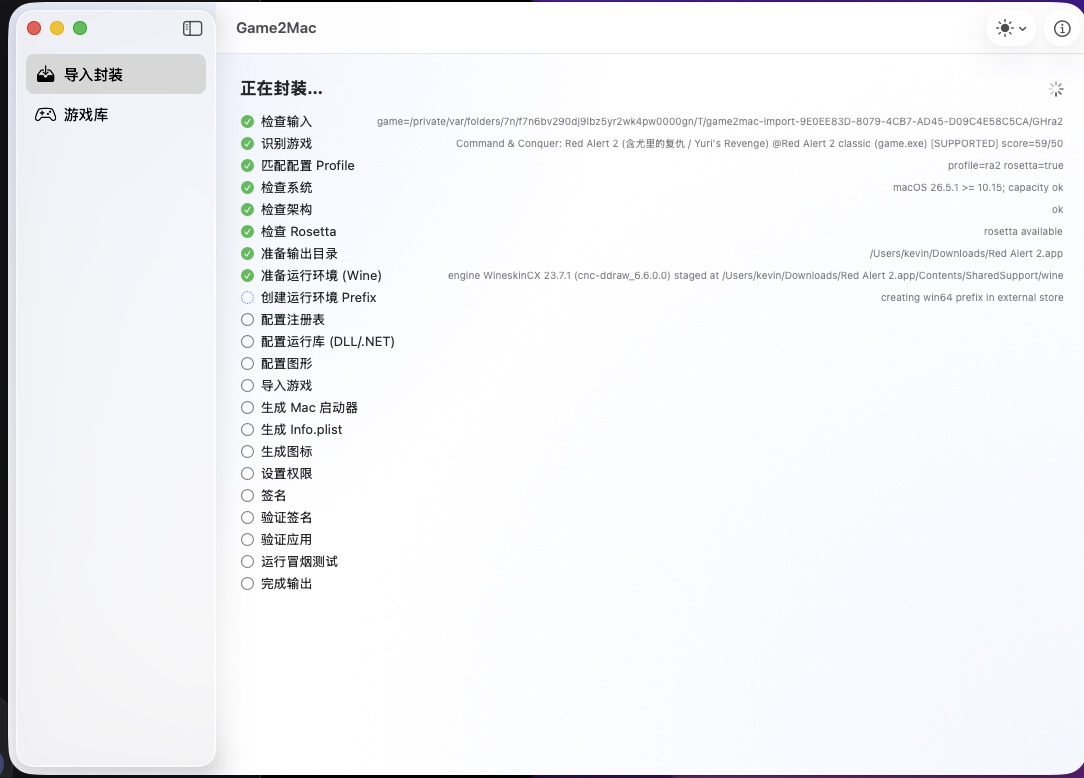This screenshot has width=1084, height=778.
Task: Click the loading spinner next to 正在封装
Action: tap(1056, 89)
